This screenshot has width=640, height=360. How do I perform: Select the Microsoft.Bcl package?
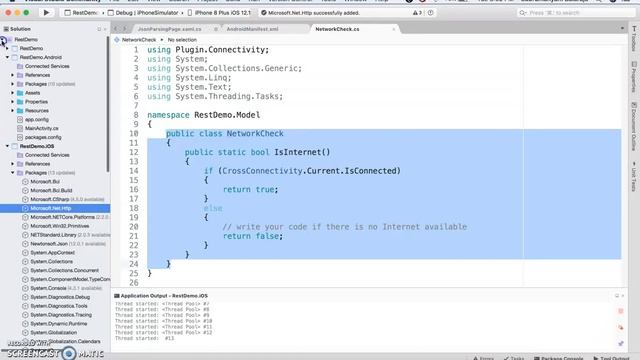pyautogui.click(x=45, y=182)
